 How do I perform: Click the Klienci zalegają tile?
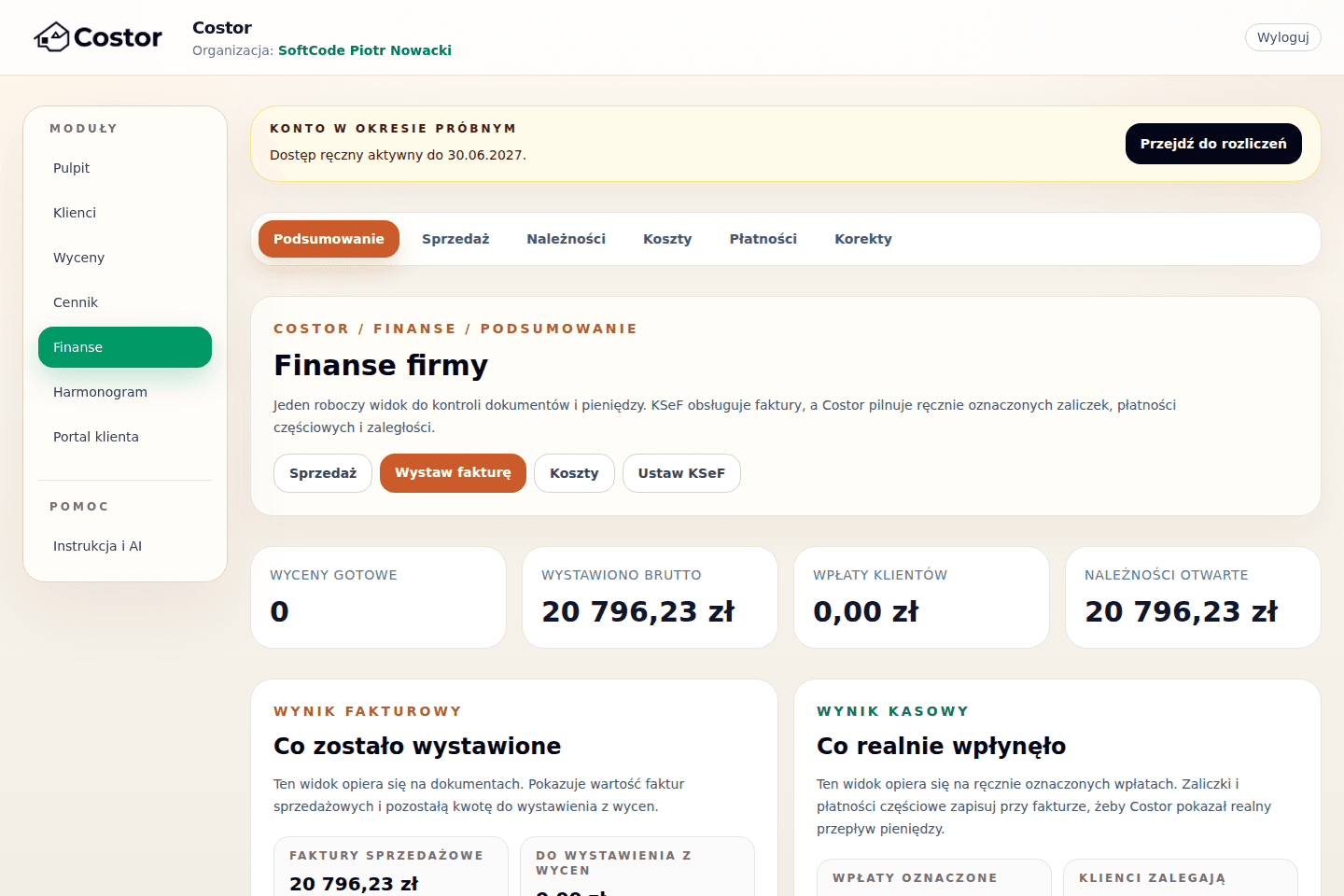1181,878
